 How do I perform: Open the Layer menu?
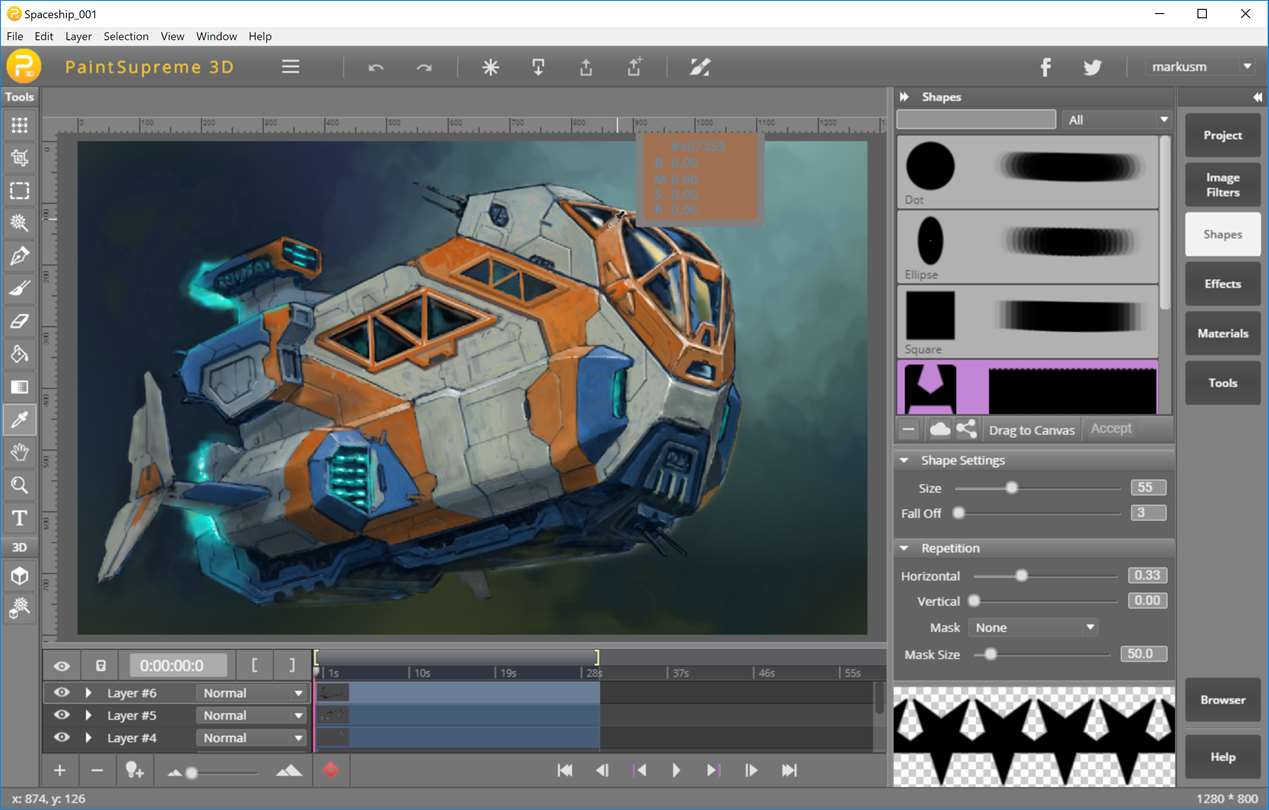pyautogui.click(x=78, y=36)
